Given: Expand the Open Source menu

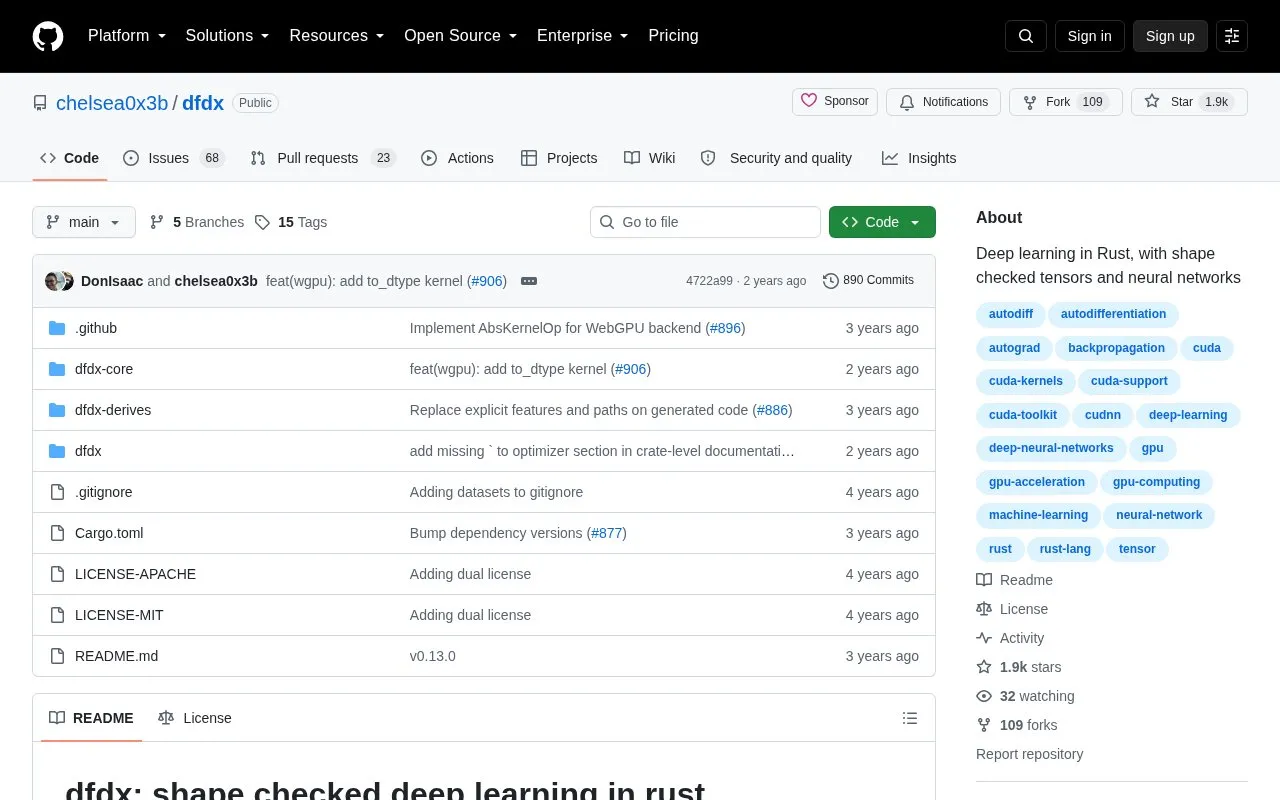Looking at the screenshot, I should [x=460, y=36].
